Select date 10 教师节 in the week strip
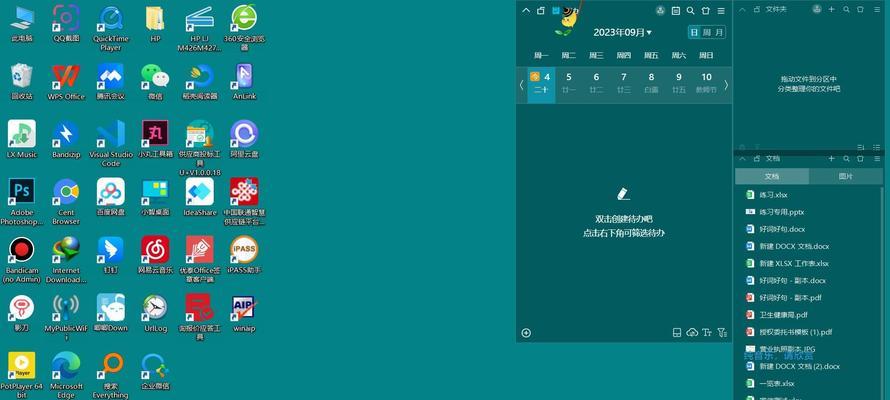 [706, 85]
